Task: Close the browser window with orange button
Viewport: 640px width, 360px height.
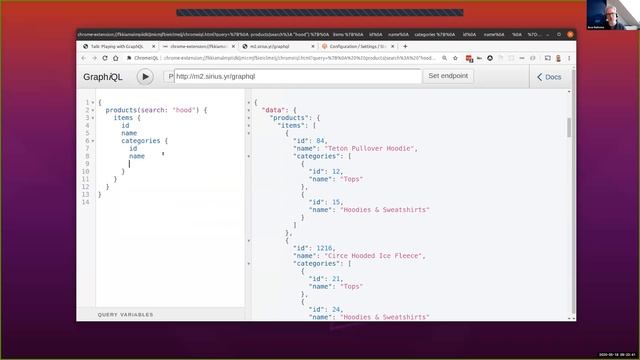Action: [x=570, y=35]
